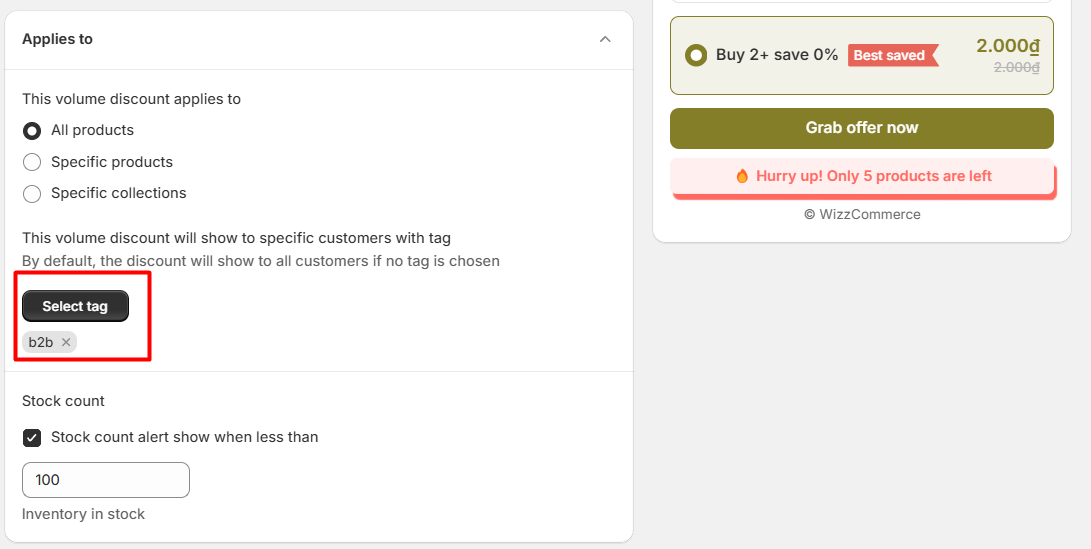Screen dimensions: 1091x549
Task: Click the Stock count section heading
Action: 63,401
